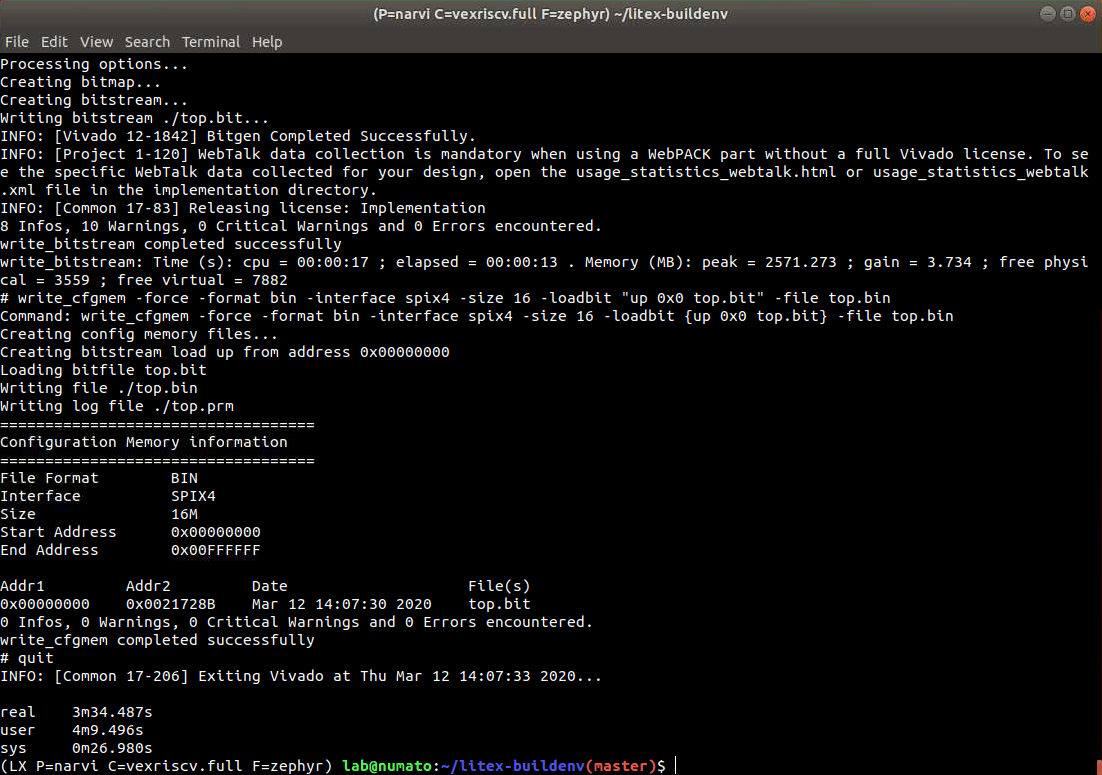
Task: Click the End Address value 0x00FFFFFF
Action: (215, 550)
